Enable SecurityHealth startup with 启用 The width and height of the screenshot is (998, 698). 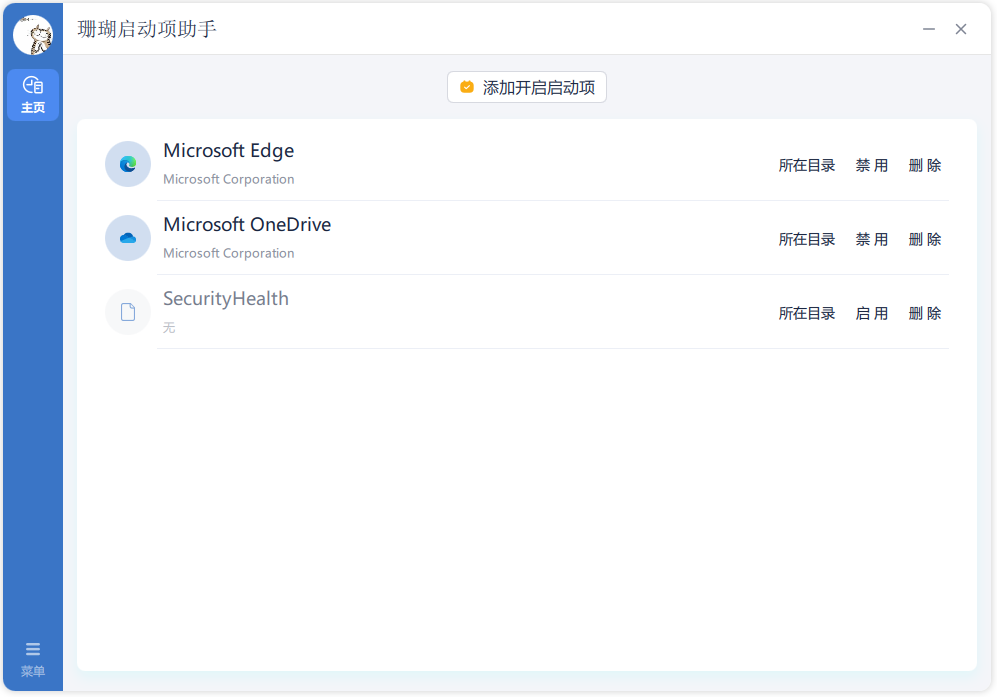[x=871, y=313]
